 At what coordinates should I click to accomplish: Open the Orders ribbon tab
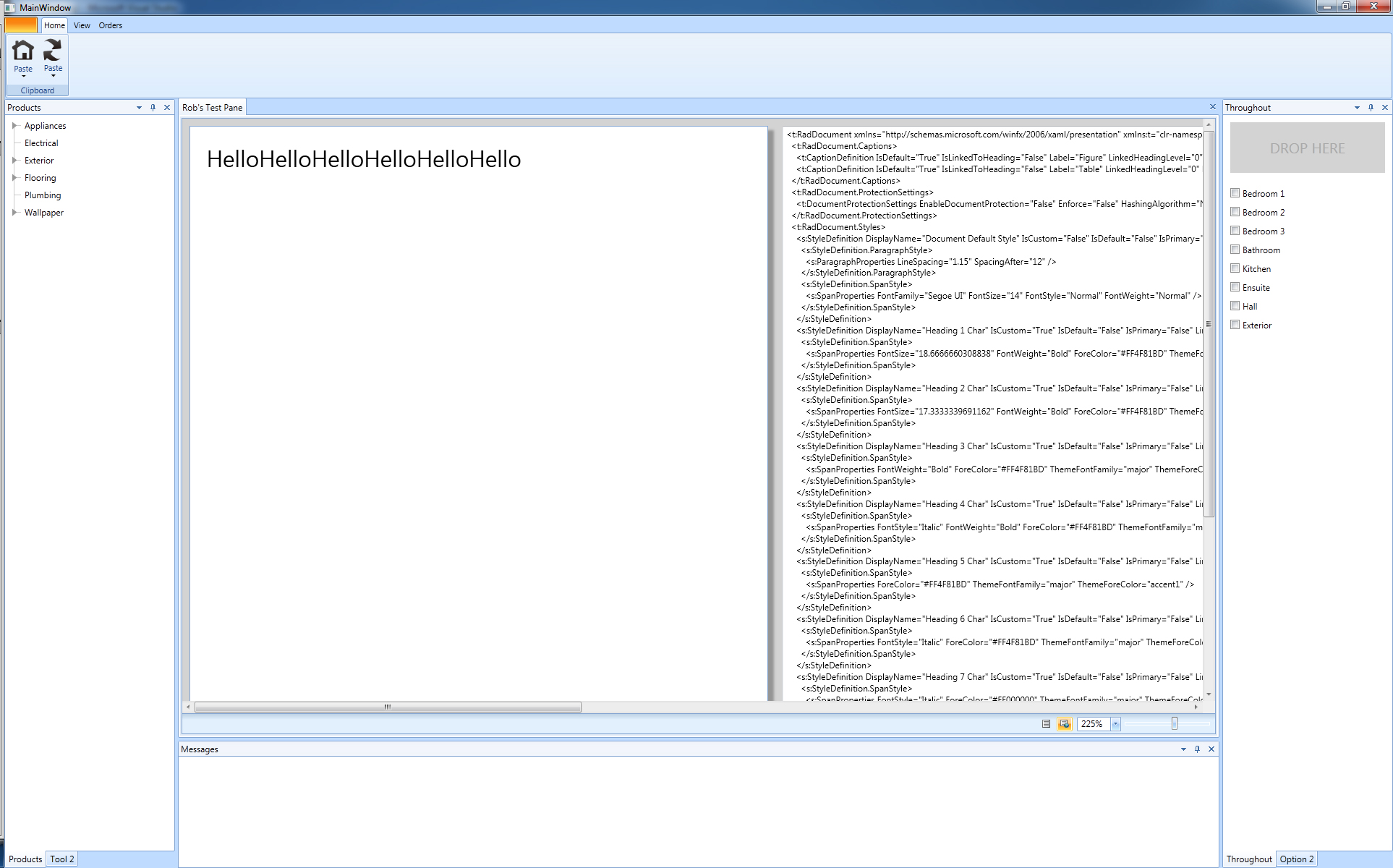111,25
